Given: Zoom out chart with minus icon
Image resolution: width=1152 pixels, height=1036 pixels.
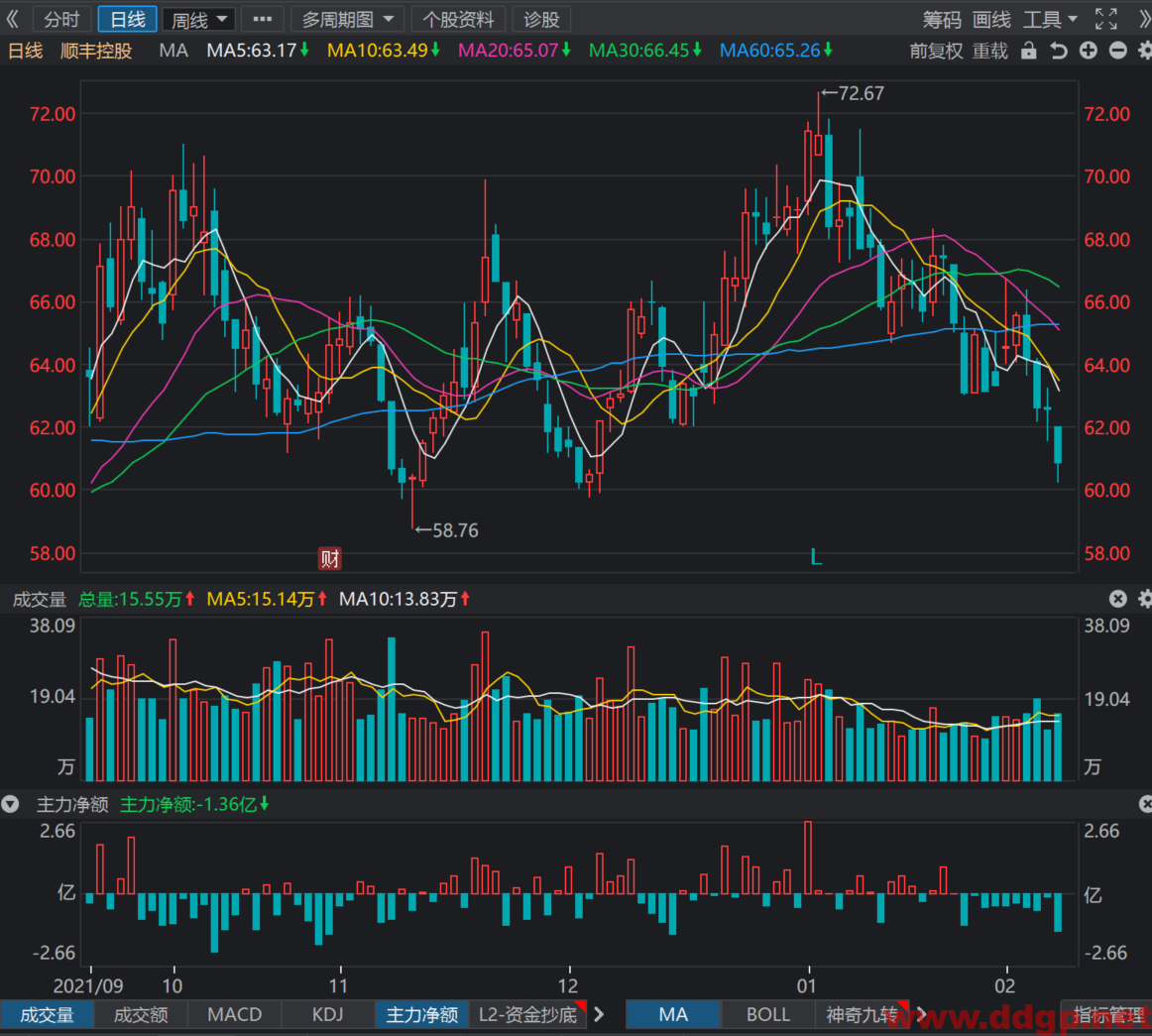Looking at the screenshot, I should pos(1117,51).
